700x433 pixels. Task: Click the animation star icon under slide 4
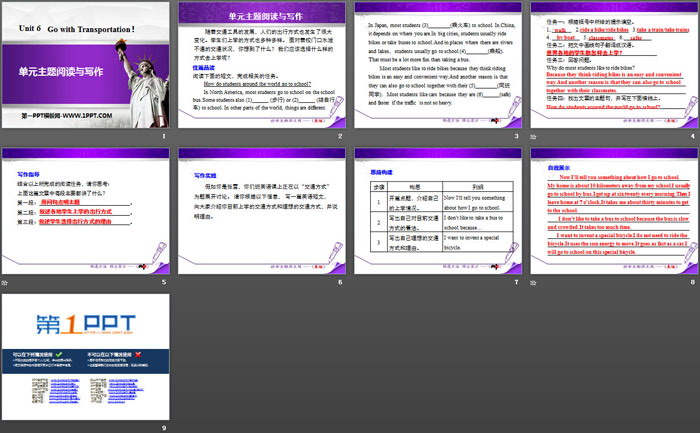click(533, 136)
